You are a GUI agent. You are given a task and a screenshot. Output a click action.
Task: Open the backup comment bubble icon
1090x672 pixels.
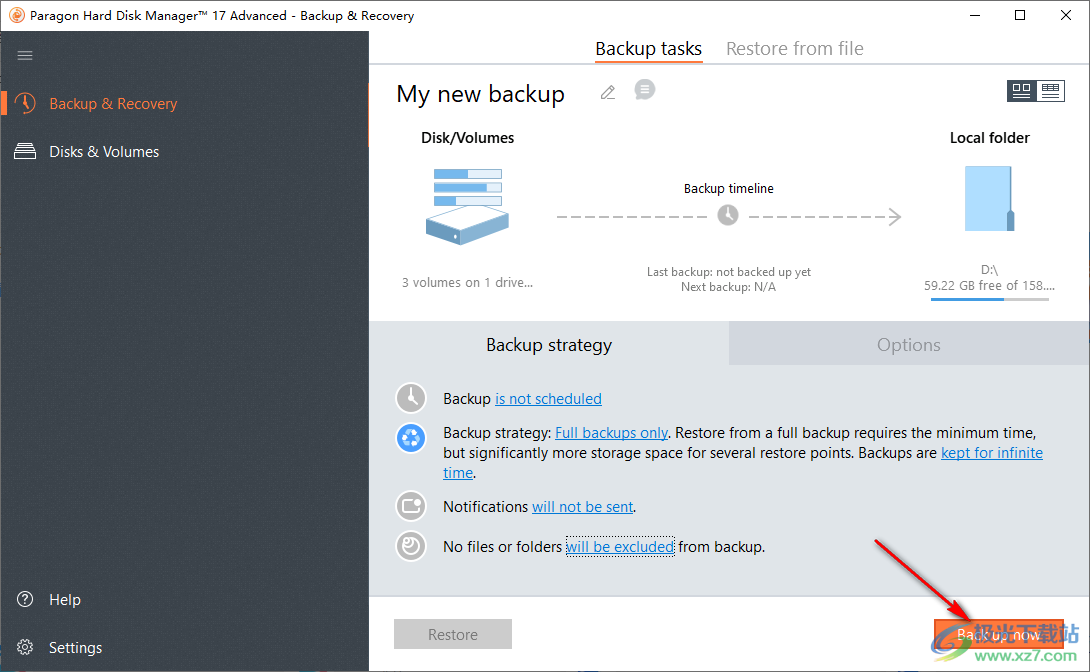(x=644, y=90)
